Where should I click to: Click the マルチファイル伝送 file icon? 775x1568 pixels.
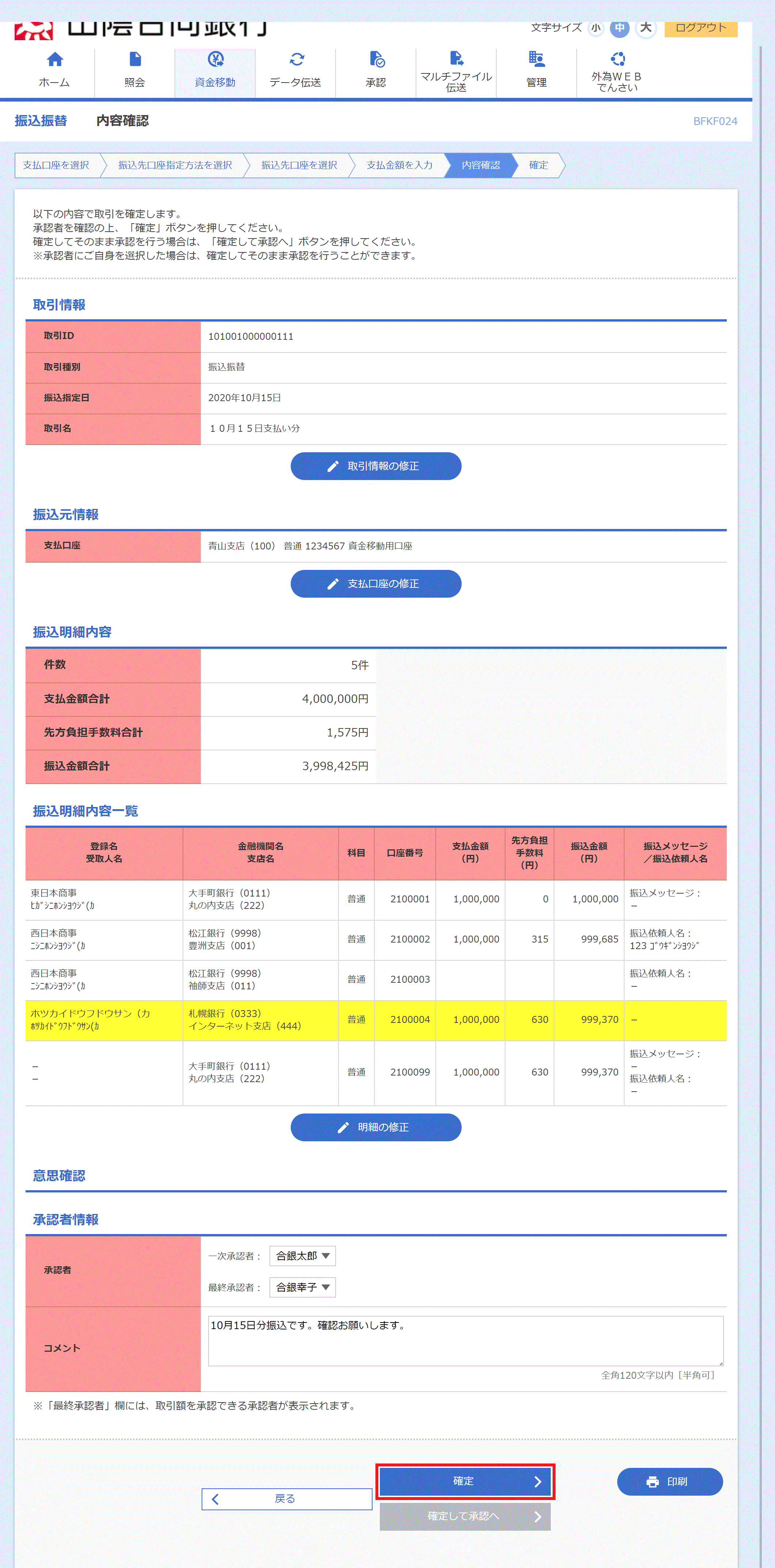click(x=456, y=58)
